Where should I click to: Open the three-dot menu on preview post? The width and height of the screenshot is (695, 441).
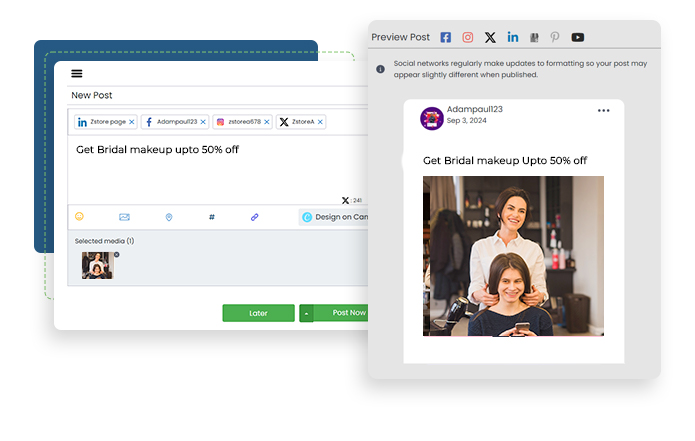pyautogui.click(x=603, y=110)
